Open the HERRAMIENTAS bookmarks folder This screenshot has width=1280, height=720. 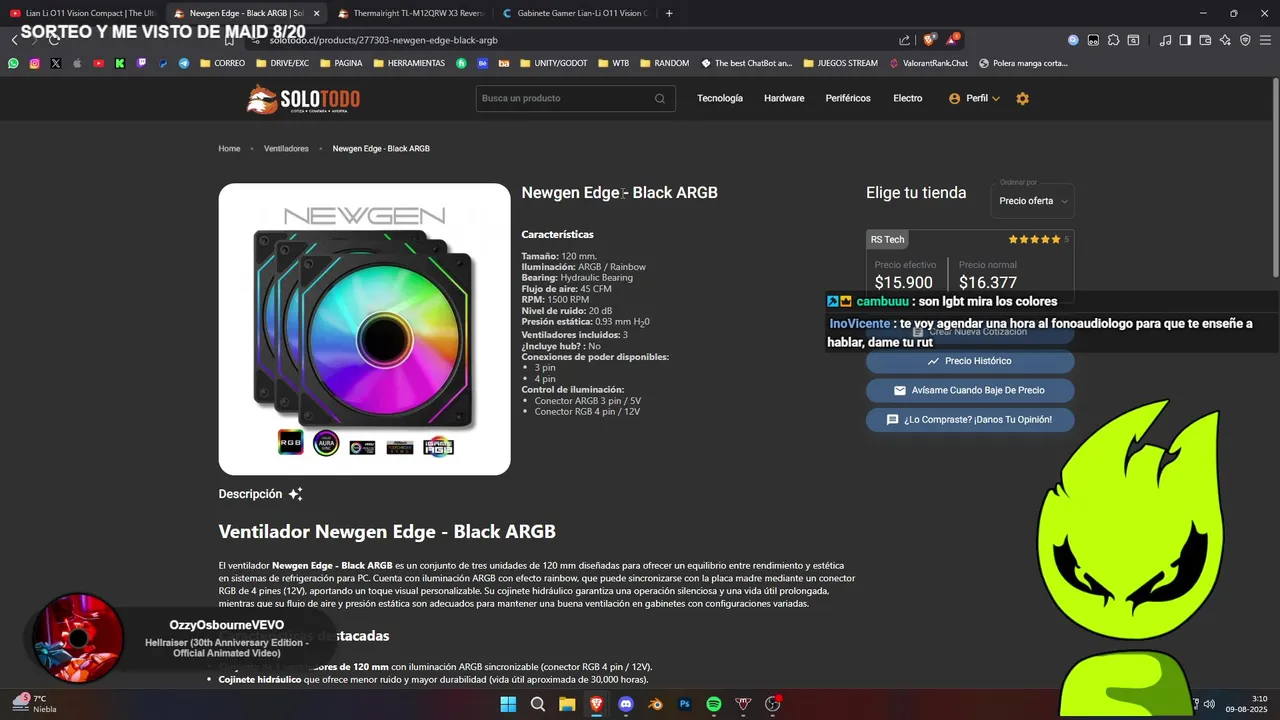[409, 63]
